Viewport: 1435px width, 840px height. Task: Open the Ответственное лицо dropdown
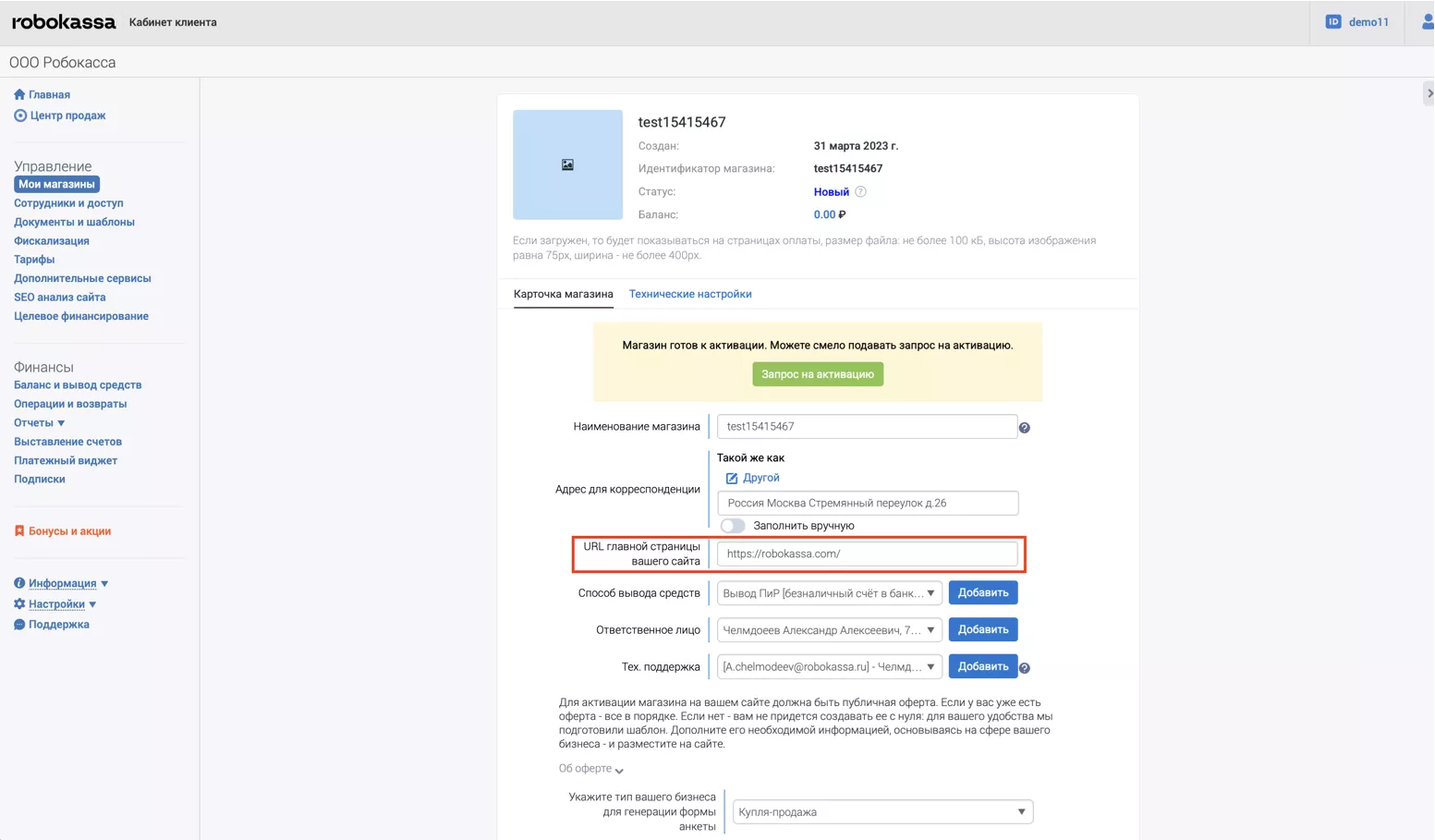(x=830, y=630)
